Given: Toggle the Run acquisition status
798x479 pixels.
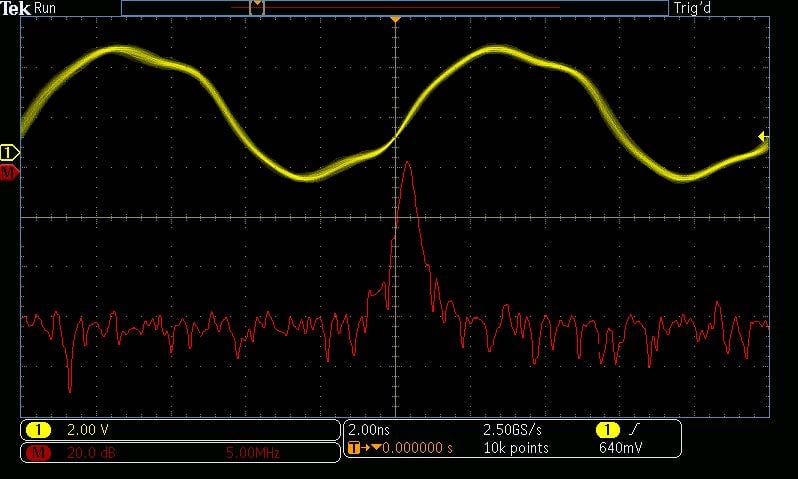Looking at the screenshot, I should (x=45, y=8).
